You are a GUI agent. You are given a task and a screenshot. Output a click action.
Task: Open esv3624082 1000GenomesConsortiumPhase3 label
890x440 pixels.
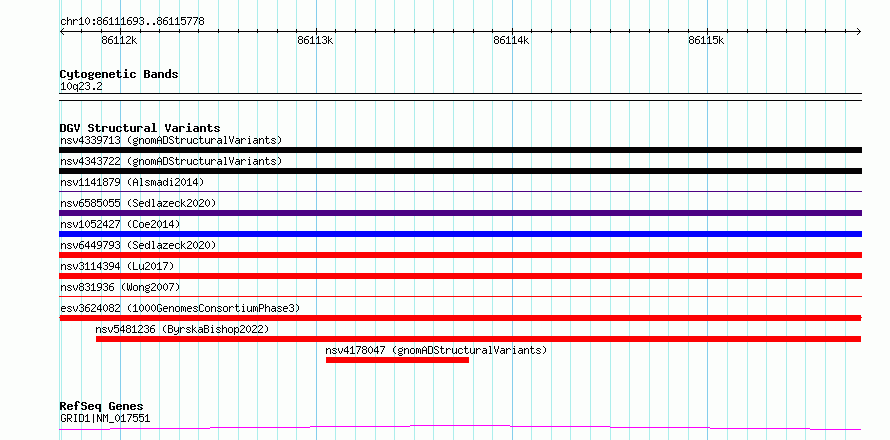180,308
